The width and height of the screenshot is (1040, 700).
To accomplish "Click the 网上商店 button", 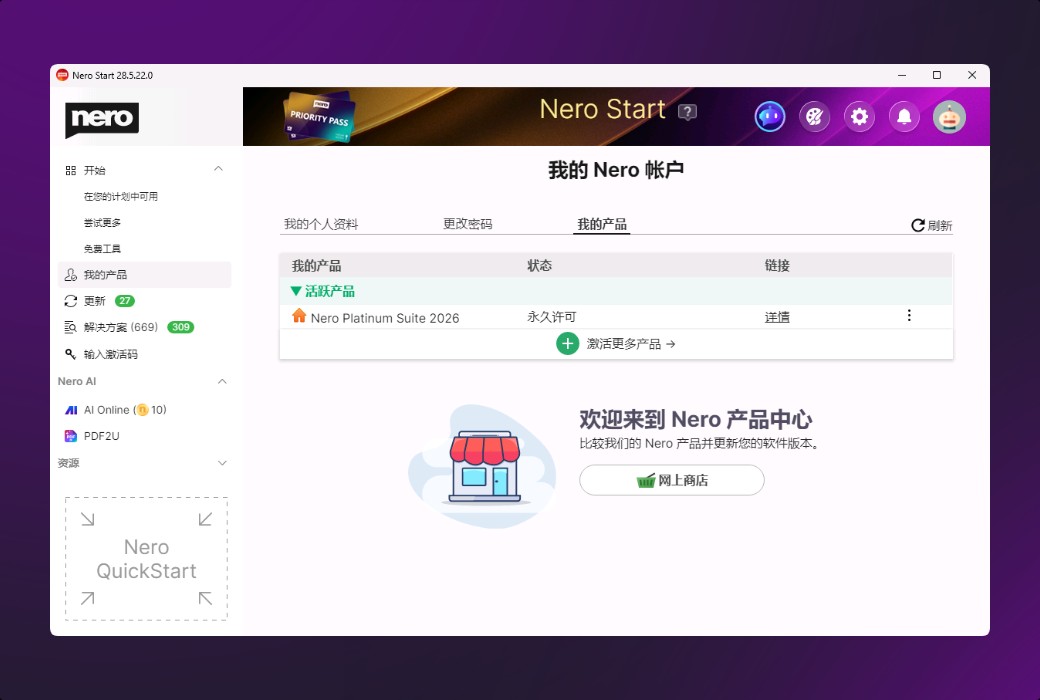I will [671, 480].
